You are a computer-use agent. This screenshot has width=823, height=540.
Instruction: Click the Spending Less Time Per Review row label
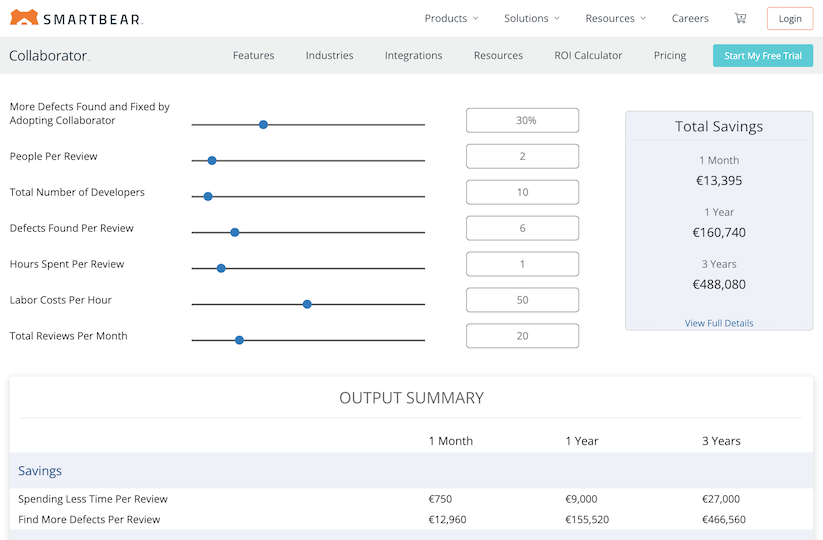(93, 499)
